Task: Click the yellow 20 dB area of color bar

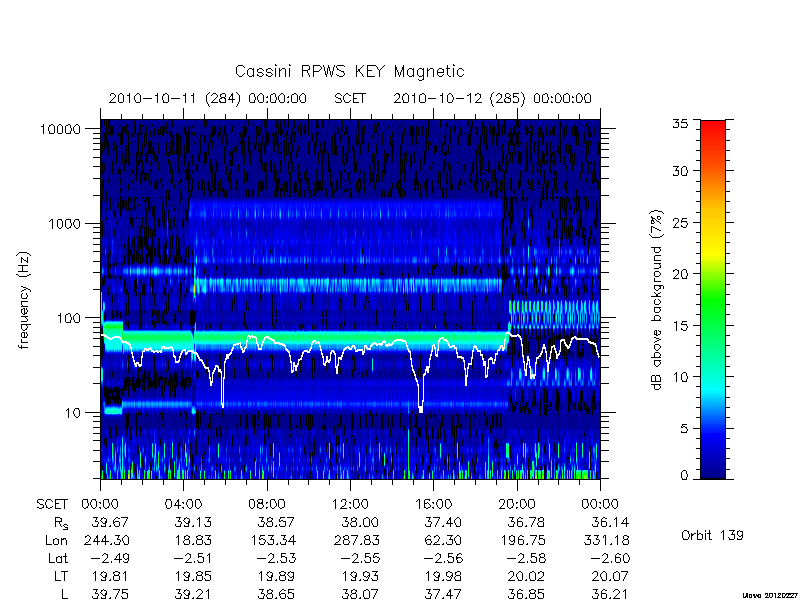Action: point(713,260)
